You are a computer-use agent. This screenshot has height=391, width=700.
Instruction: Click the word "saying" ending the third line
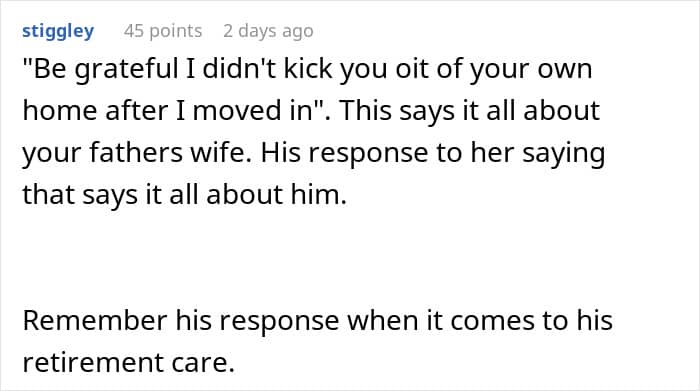tap(563, 154)
